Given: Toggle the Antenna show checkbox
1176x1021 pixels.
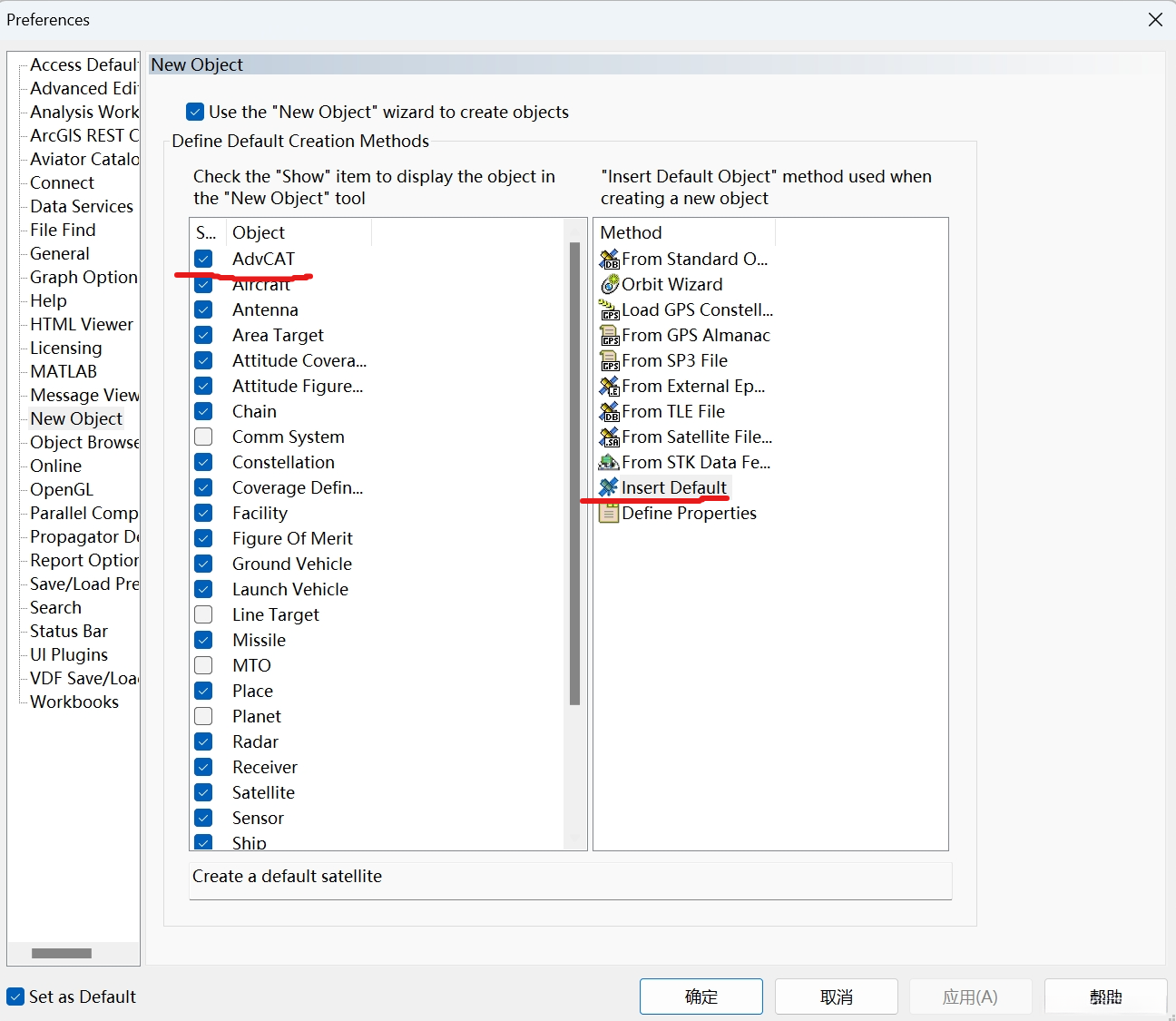Looking at the screenshot, I should pyautogui.click(x=203, y=309).
